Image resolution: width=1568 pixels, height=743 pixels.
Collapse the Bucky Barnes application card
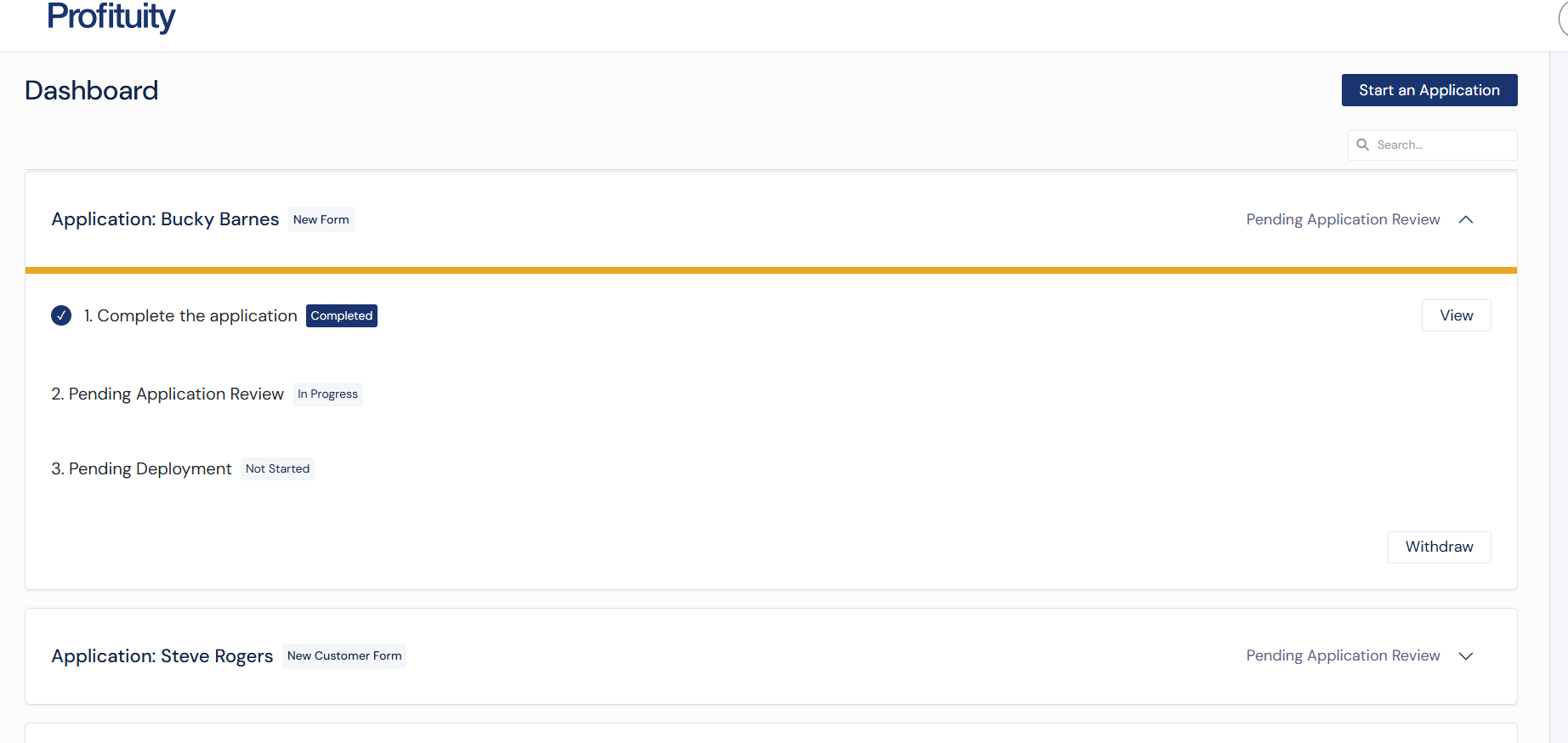(x=1466, y=219)
